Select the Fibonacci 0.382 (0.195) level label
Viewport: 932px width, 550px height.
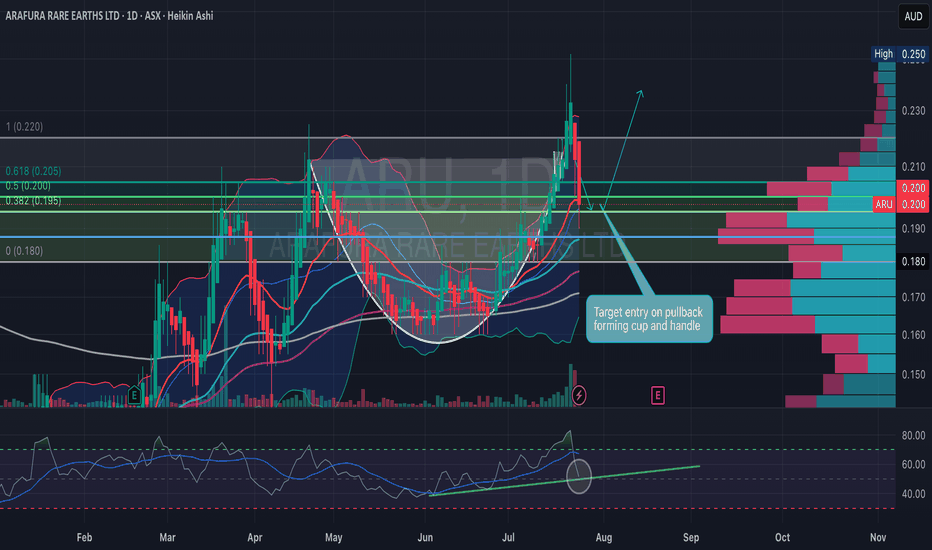[33, 201]
